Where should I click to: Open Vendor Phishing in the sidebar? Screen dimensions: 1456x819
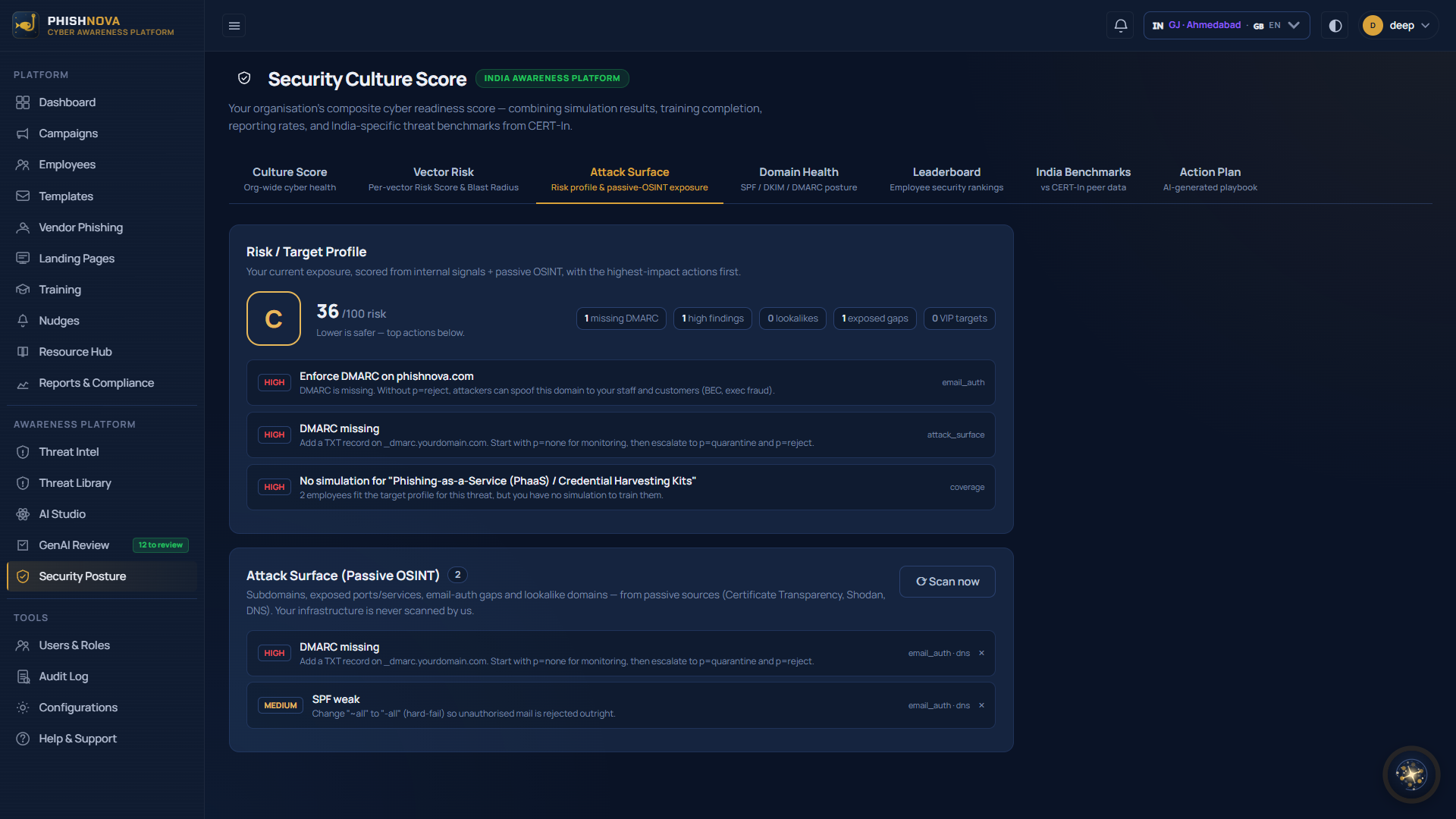102,227
